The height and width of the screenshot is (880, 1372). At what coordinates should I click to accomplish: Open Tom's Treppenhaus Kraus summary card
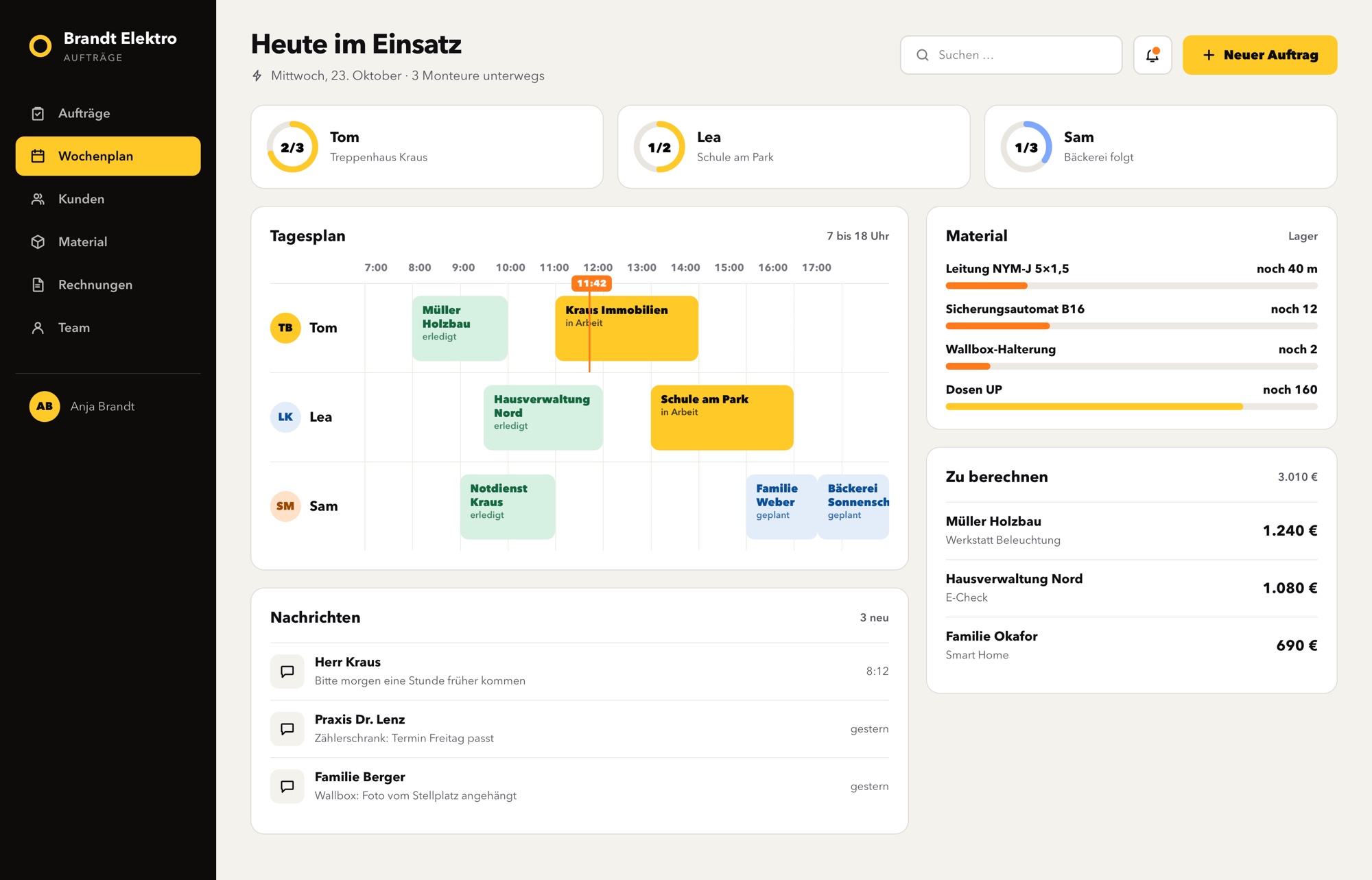click(x=427, y=147)
